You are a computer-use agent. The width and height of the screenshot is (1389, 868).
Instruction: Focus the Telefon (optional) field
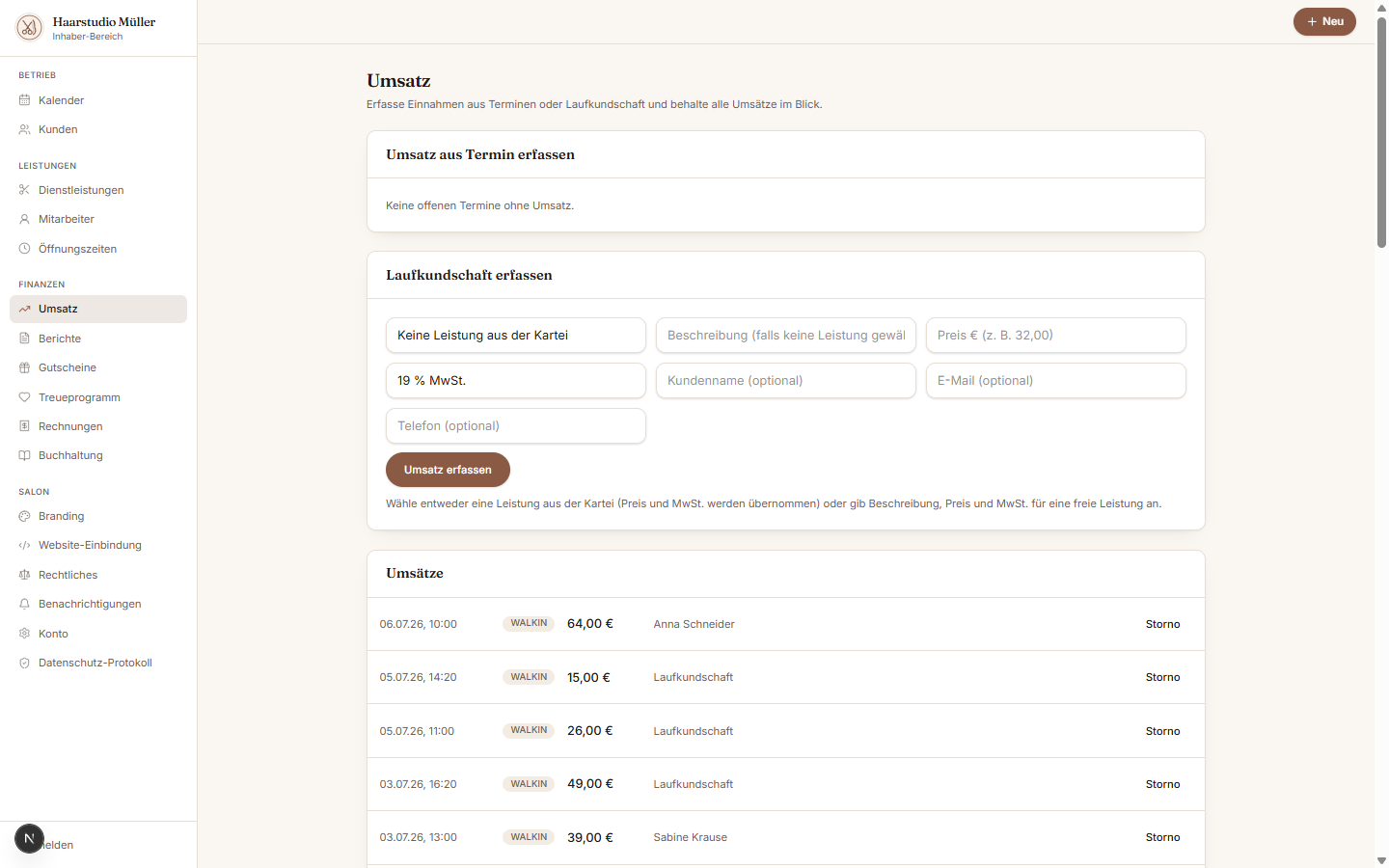[x=516, y=426]
